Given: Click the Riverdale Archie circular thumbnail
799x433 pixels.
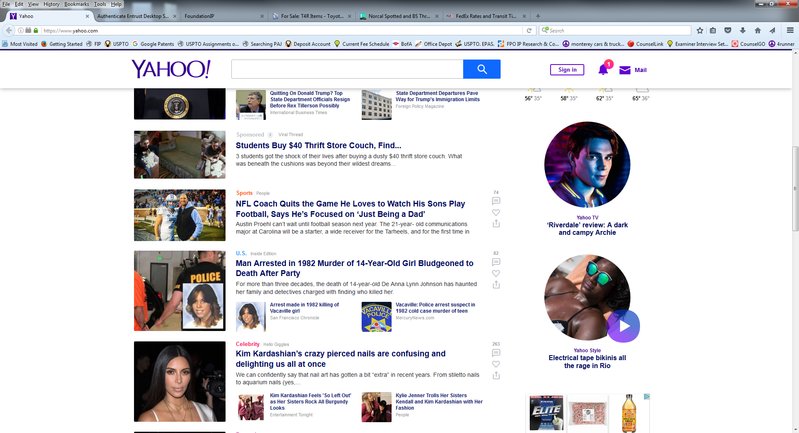Looking at the screenshot, I should pos(587,165).
